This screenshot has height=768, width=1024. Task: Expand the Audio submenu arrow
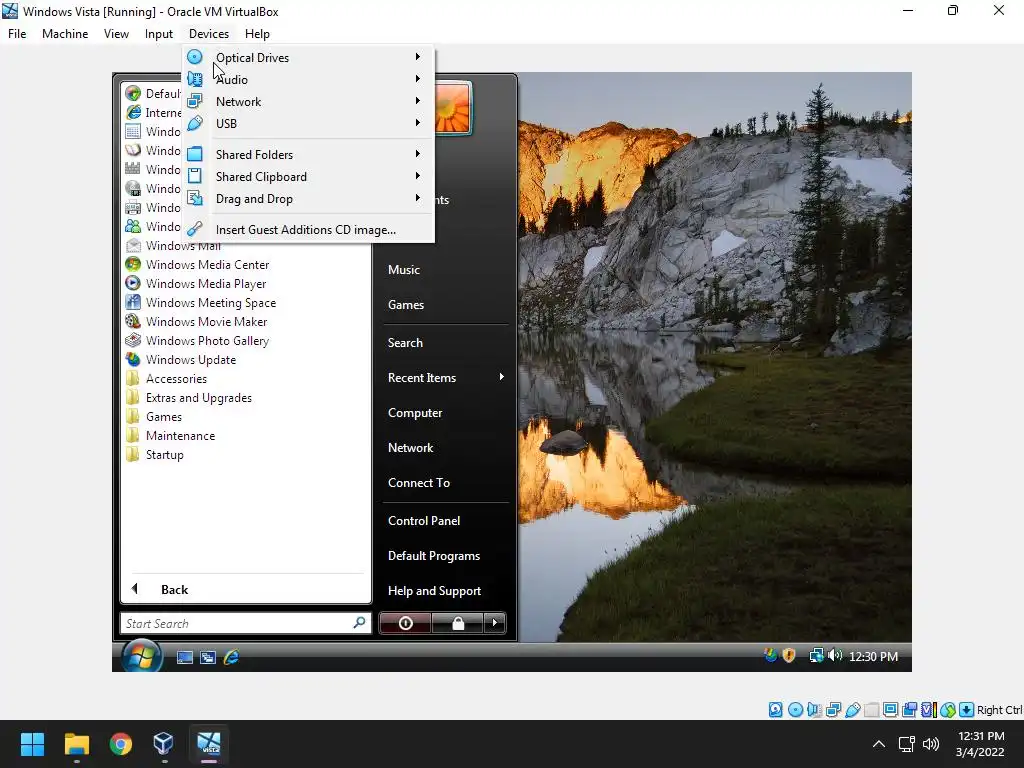[x=418, y=79]
